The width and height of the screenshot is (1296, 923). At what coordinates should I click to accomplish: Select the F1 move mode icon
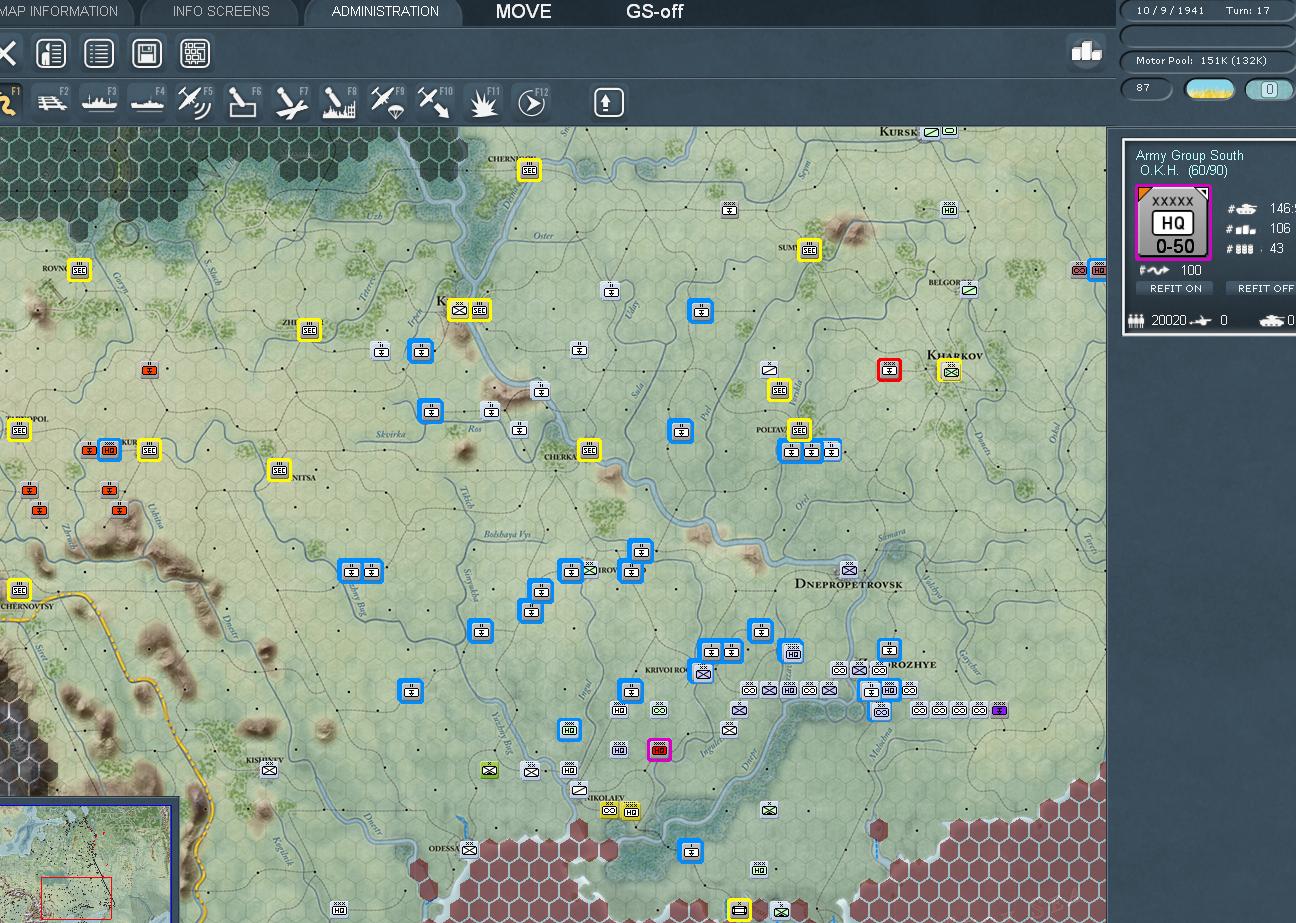[x=10, y=102]
